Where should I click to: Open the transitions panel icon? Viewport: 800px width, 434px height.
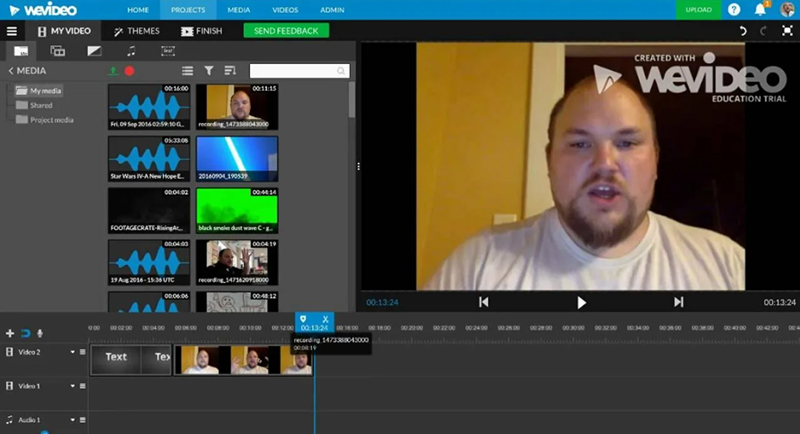tap(95, 50)
